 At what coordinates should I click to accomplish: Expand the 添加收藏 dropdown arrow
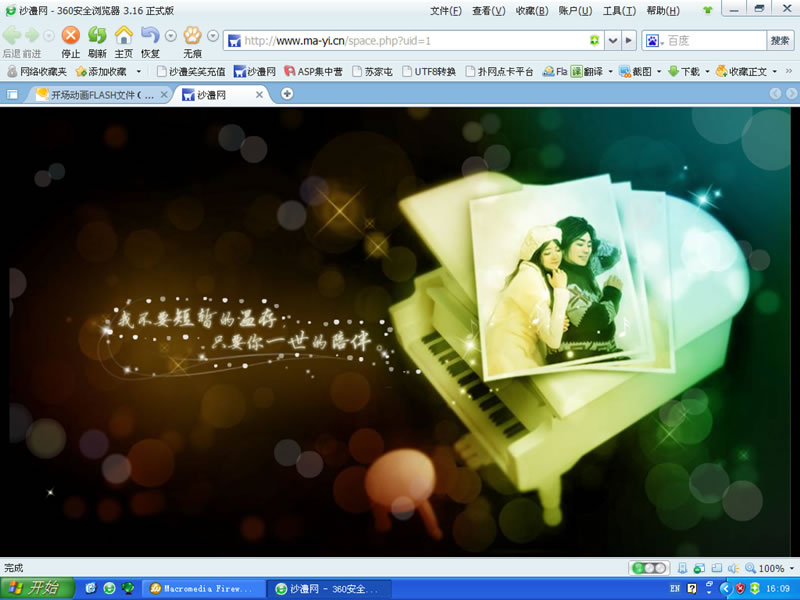click(138, 72)
